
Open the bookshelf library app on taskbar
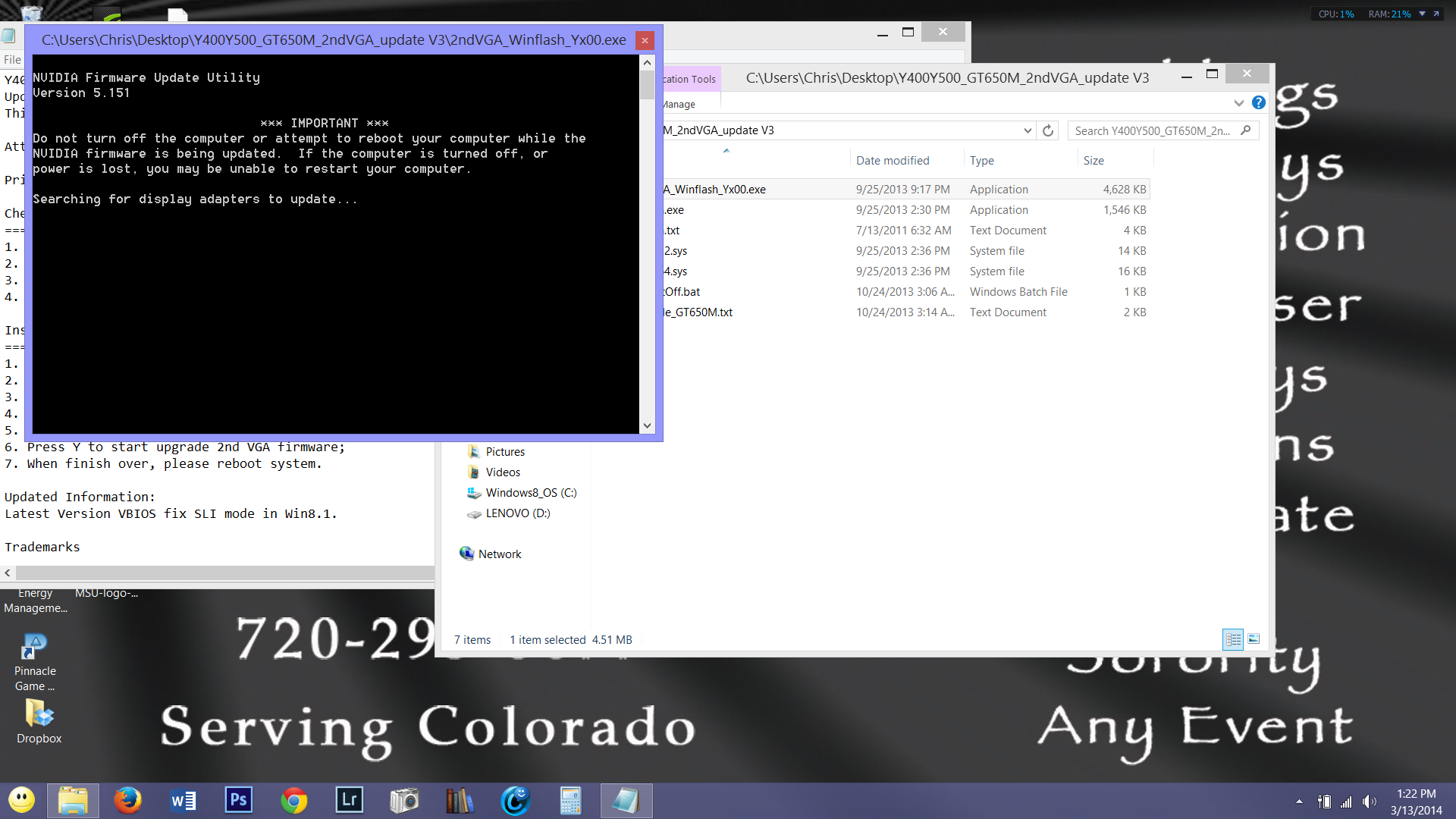(x=459, y=800)
